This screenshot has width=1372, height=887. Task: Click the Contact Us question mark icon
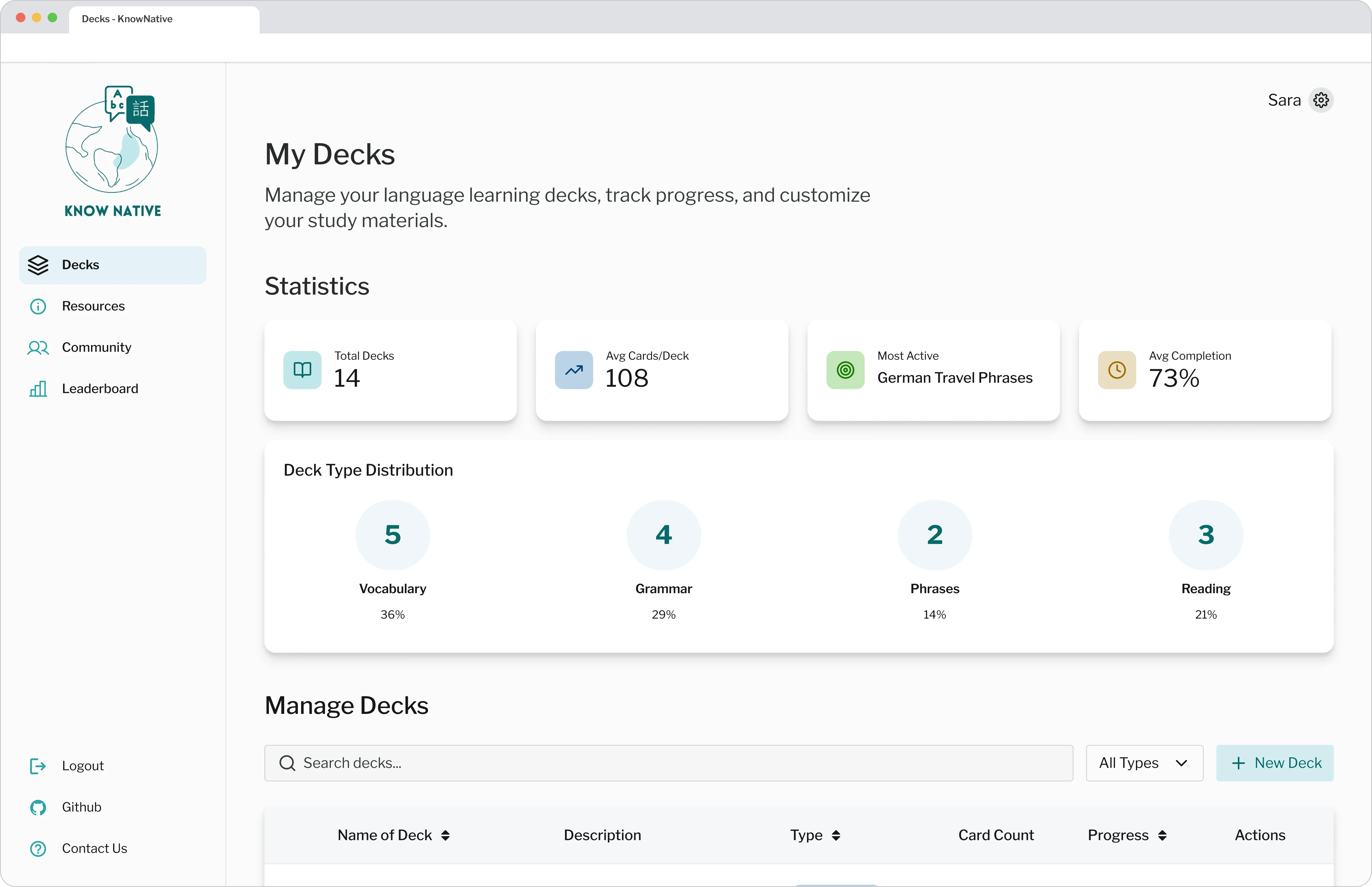point(38,849)
